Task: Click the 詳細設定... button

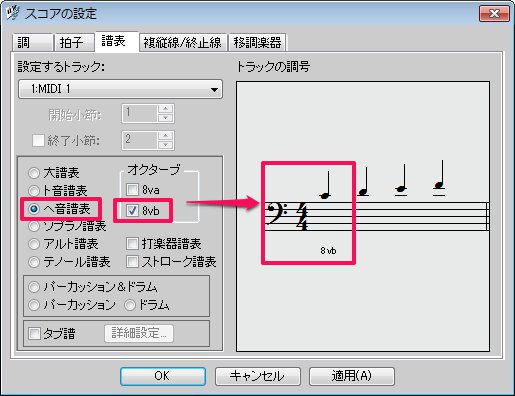Action: click(x=139, y=333)
